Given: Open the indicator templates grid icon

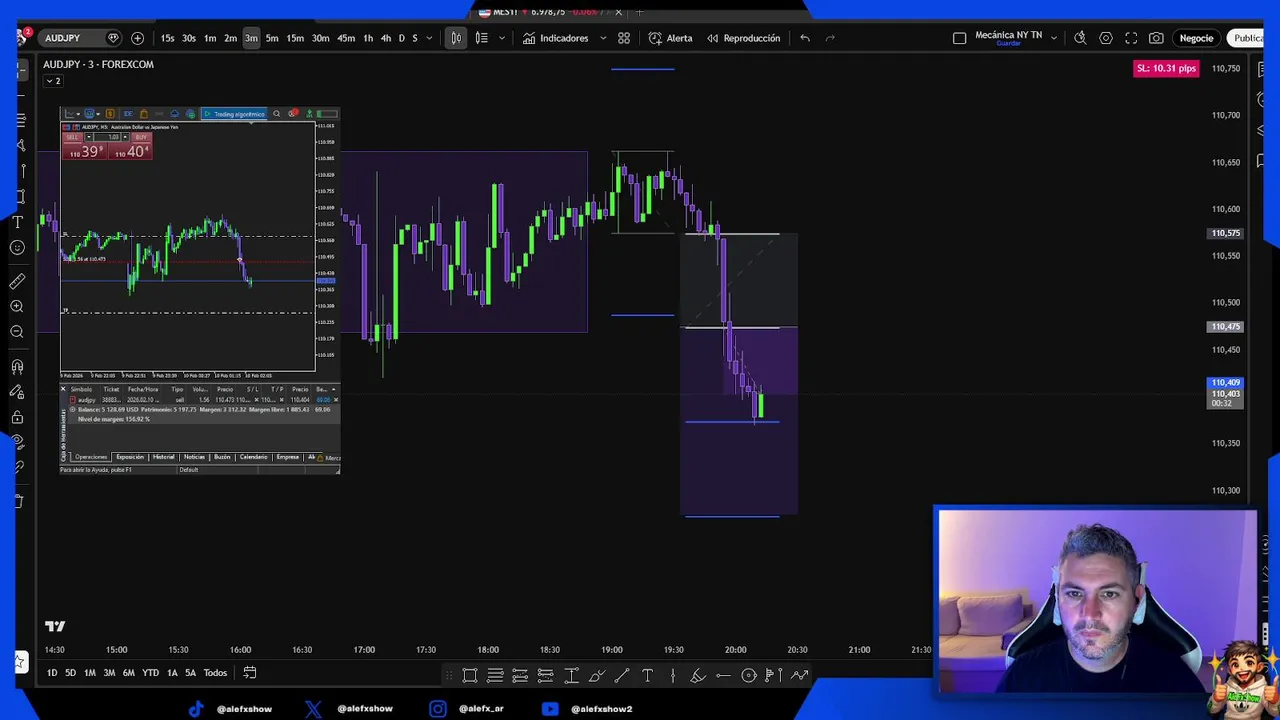Looking at the screenshot, I should 624,38.
